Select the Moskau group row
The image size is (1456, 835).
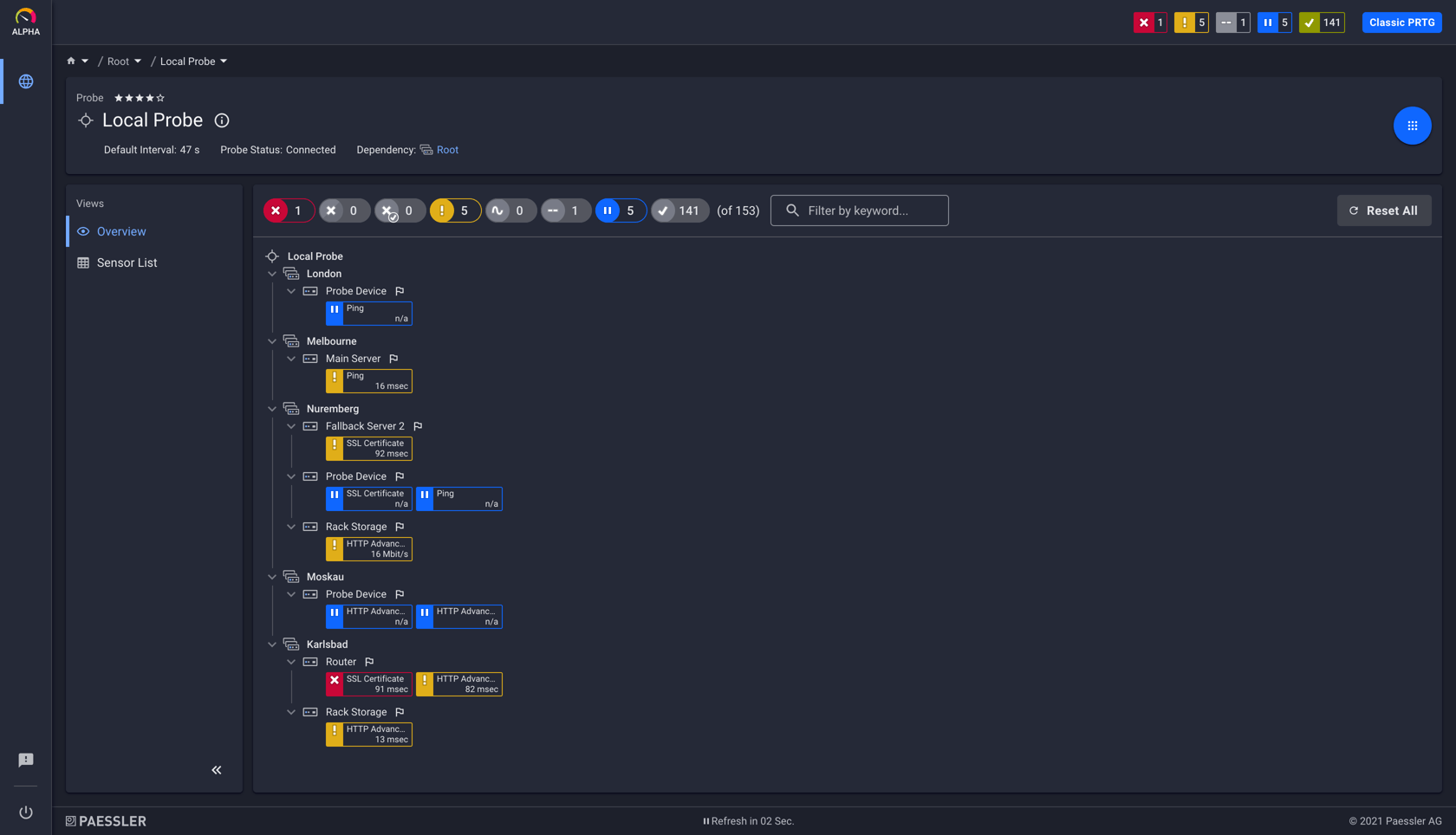coord(325,577)
